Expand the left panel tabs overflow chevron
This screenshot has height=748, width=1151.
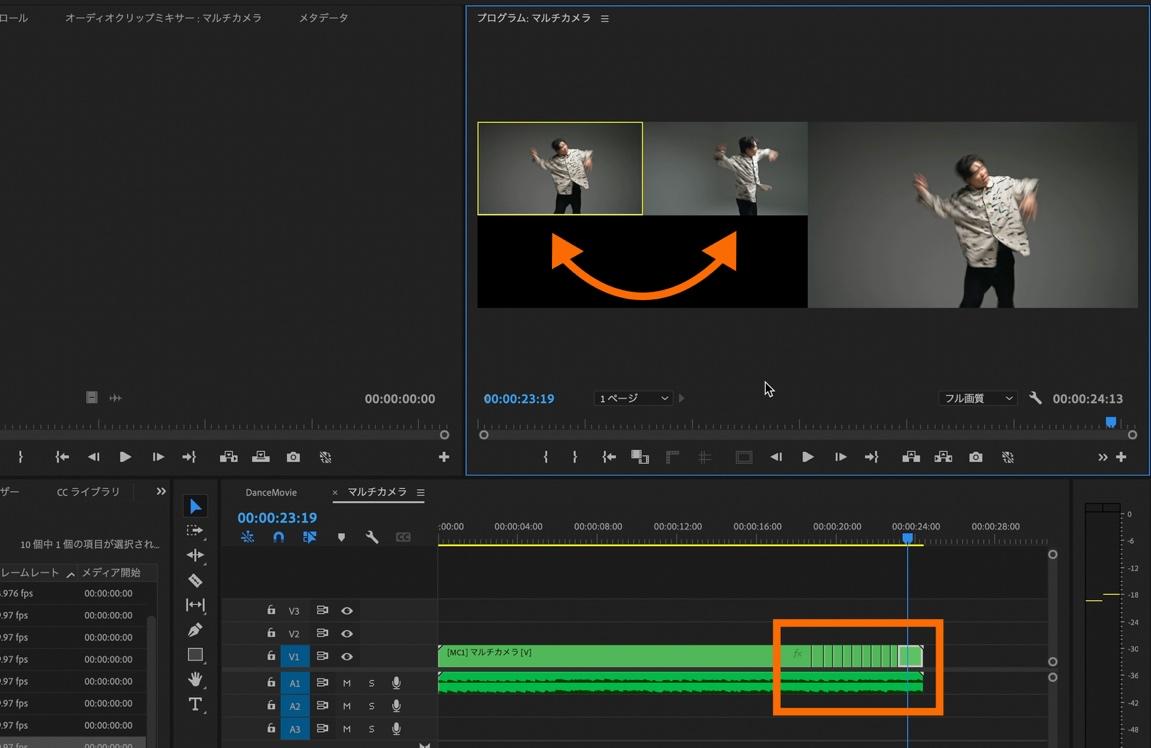point(161,492)
